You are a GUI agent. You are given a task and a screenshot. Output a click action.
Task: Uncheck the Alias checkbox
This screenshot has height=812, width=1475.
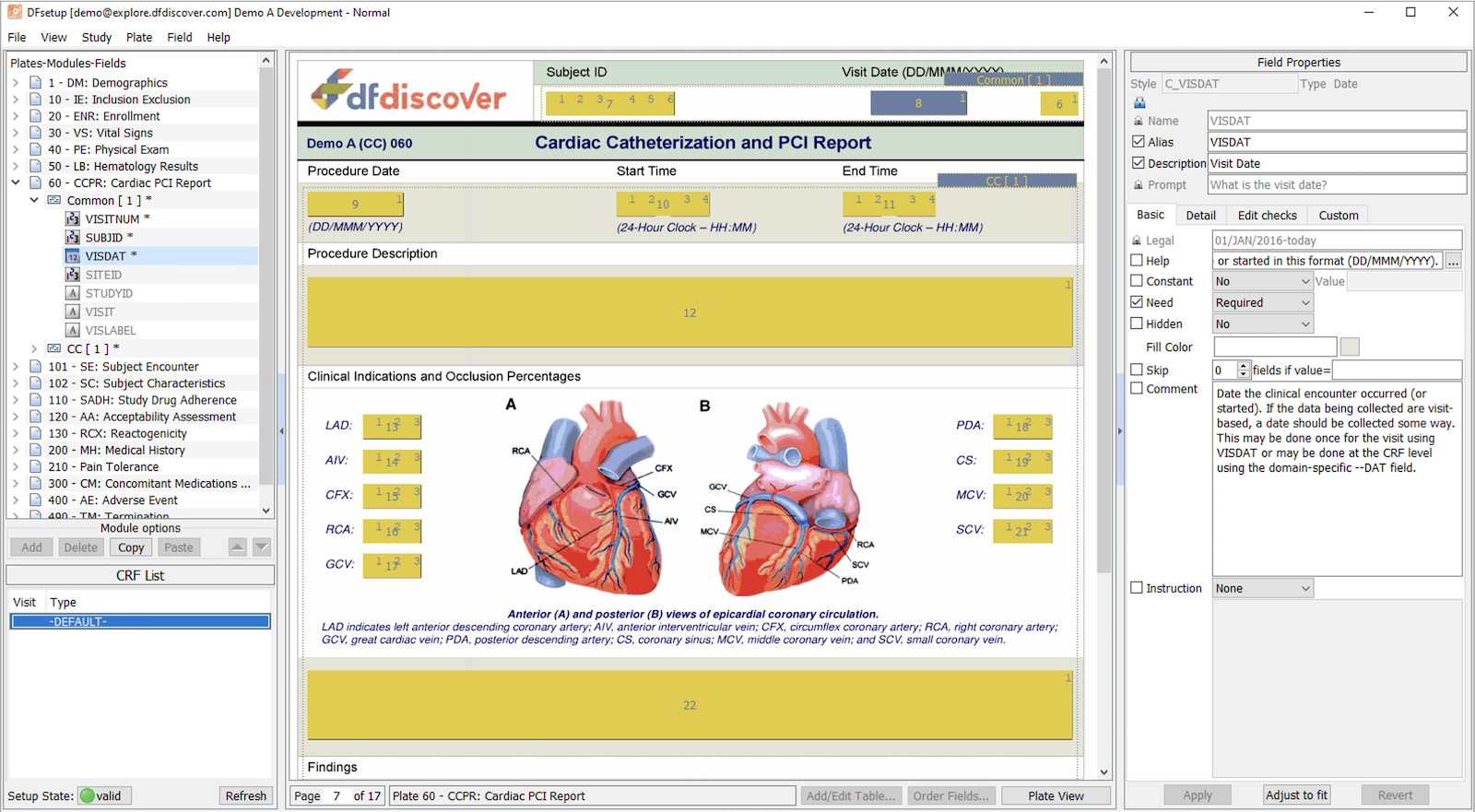pos(1138,142)
